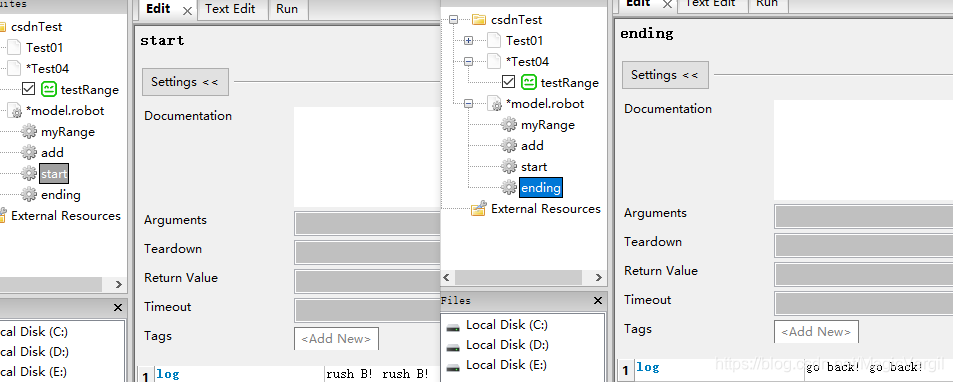
Task: Collapse Settings << in start keyword editor
Action: coord(185,82)
